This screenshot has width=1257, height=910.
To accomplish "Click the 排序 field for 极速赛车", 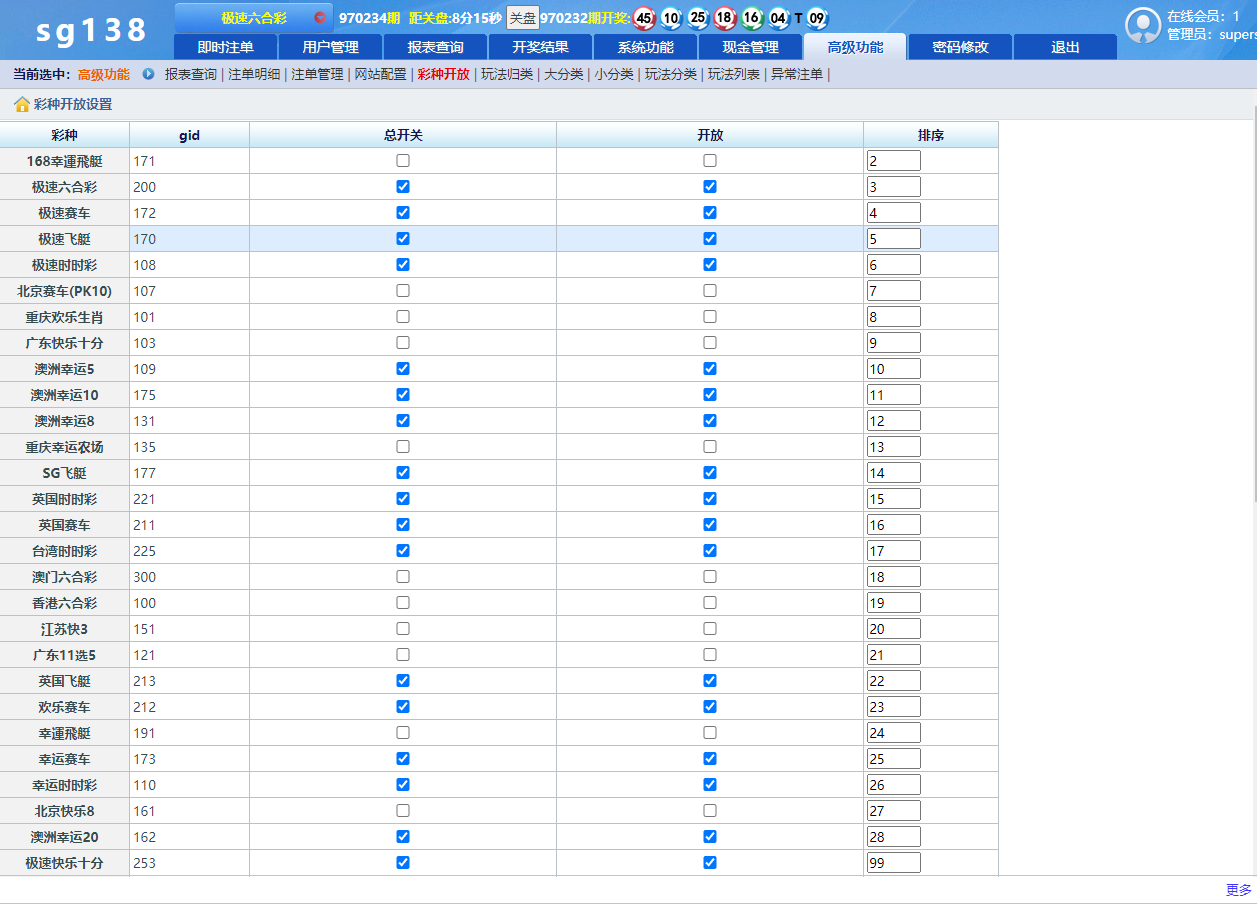I will coord(894,213).
